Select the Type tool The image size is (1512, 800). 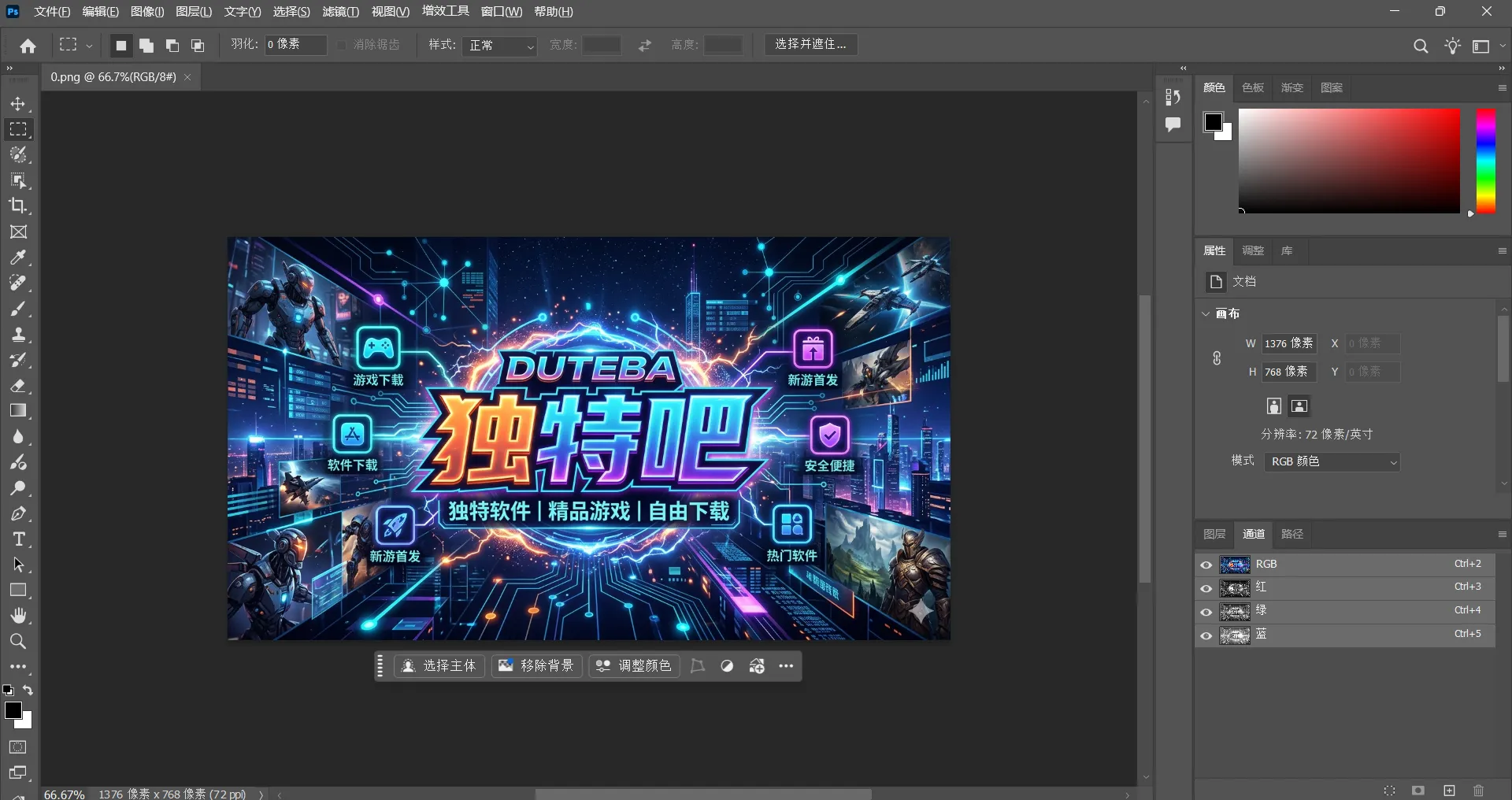19,539
